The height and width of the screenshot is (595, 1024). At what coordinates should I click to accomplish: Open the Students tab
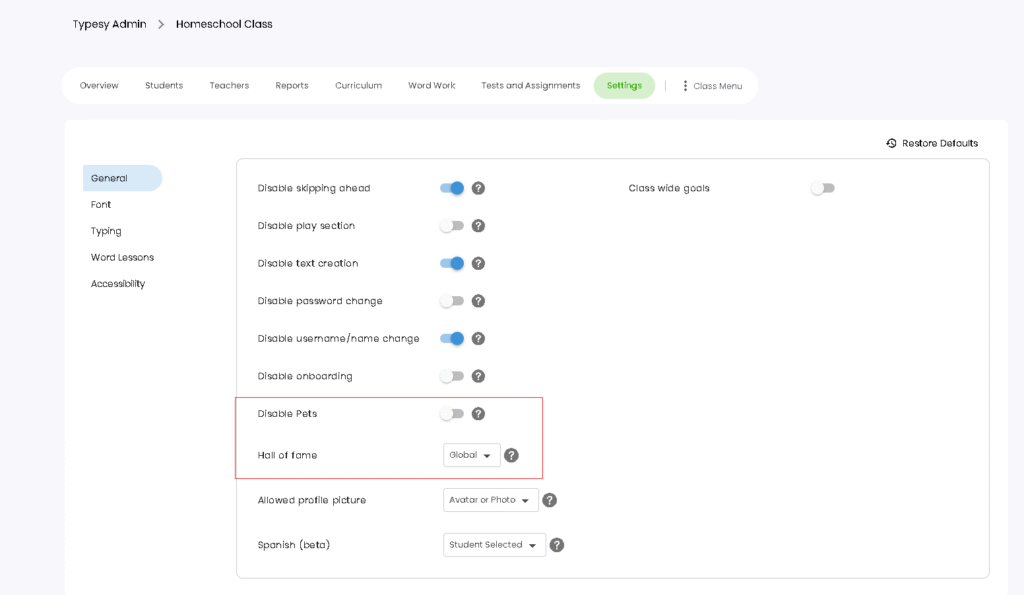[164, 86]
